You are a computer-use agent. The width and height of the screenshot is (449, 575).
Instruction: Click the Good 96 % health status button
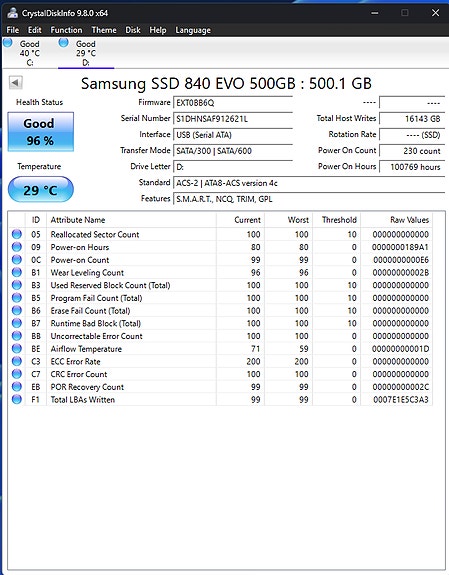[x=40, y=132]
